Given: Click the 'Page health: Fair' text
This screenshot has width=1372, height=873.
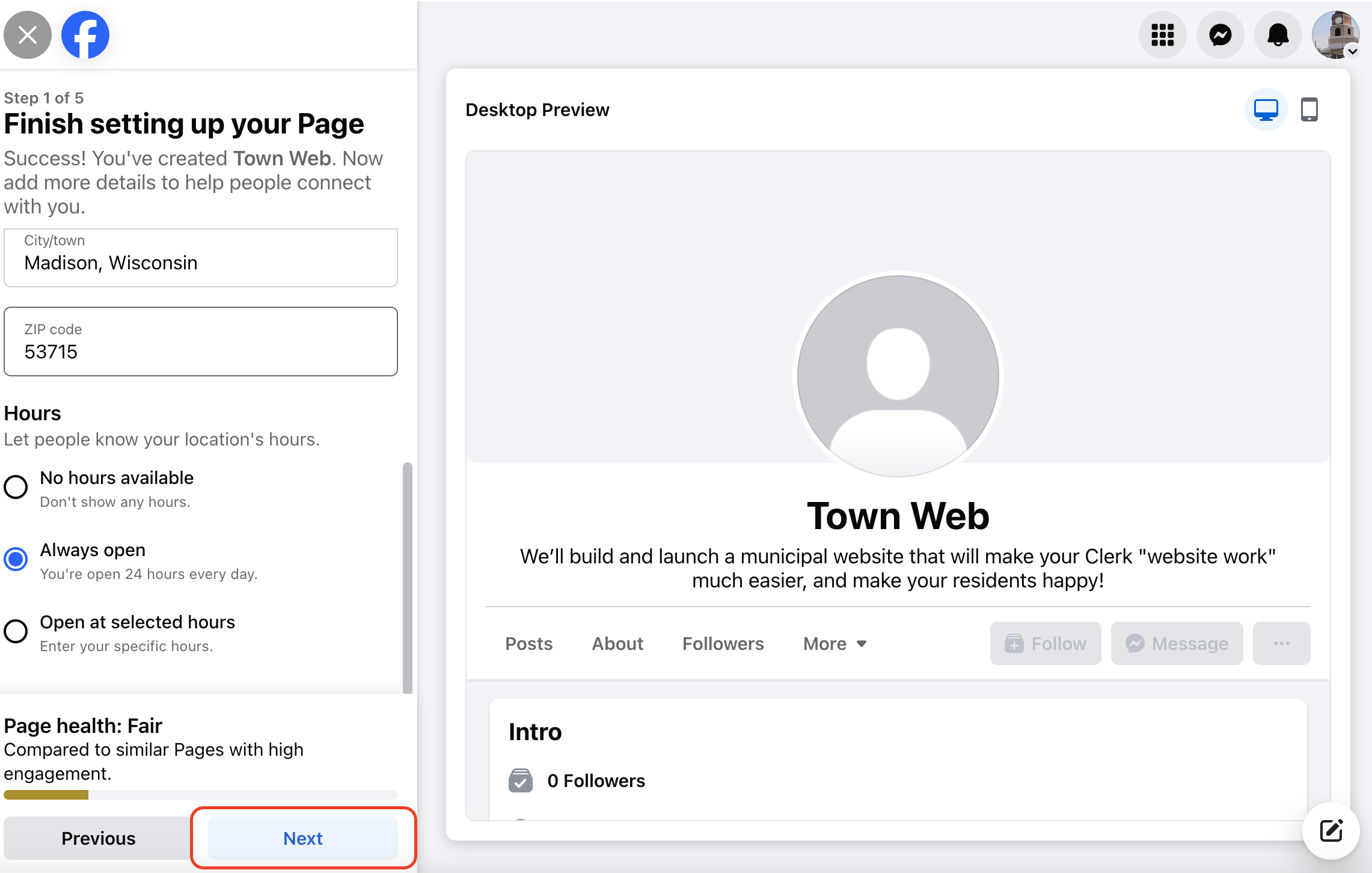Looking at the screenshot, I should 83,726.
